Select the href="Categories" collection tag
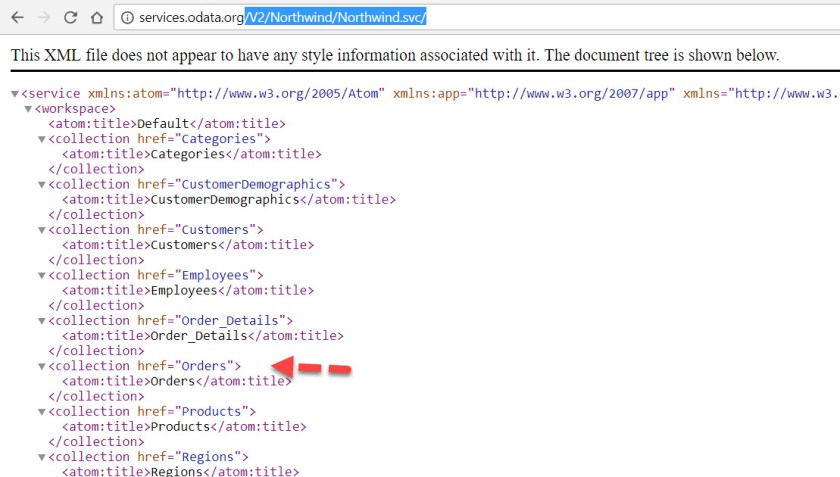Screen dimensions: 840x477 click(x=159, y=139)
